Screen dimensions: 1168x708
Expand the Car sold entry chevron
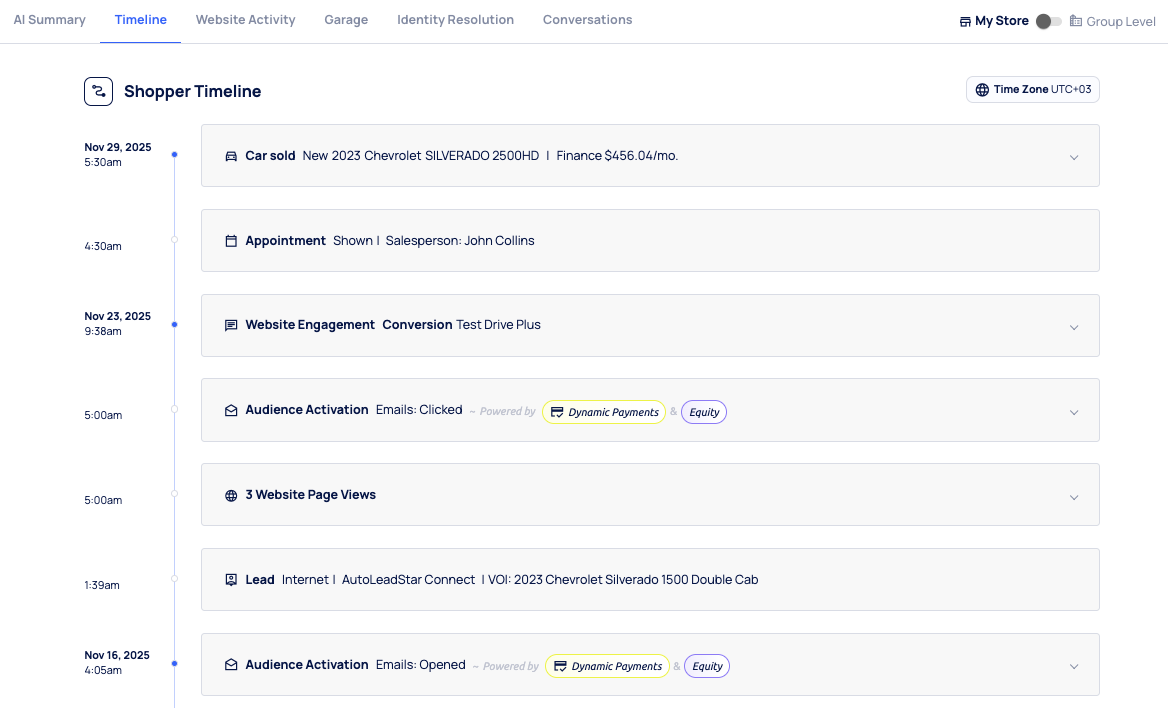click(x=1074, y=157)
